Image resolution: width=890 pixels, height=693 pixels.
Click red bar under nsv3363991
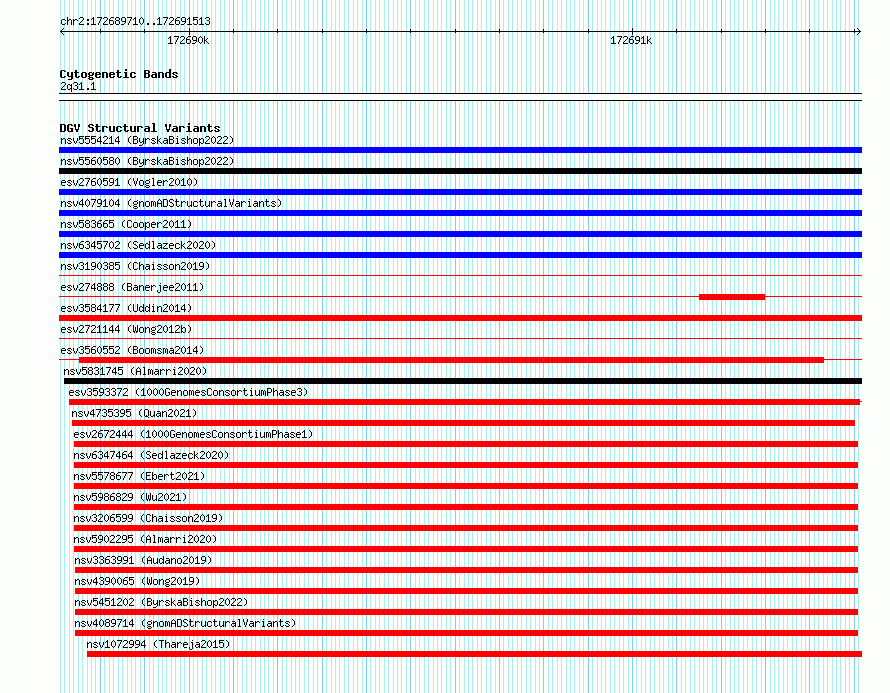[x=467, y=570]
